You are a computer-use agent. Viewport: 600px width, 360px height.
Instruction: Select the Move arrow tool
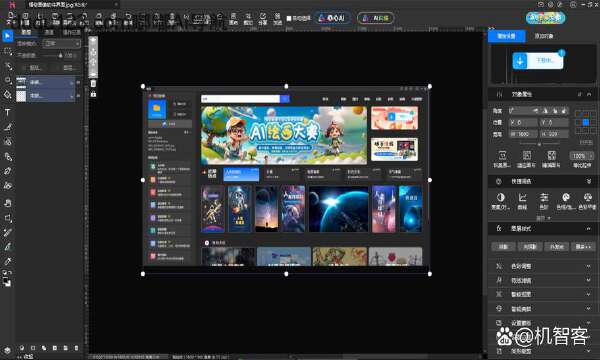point(7,36)
